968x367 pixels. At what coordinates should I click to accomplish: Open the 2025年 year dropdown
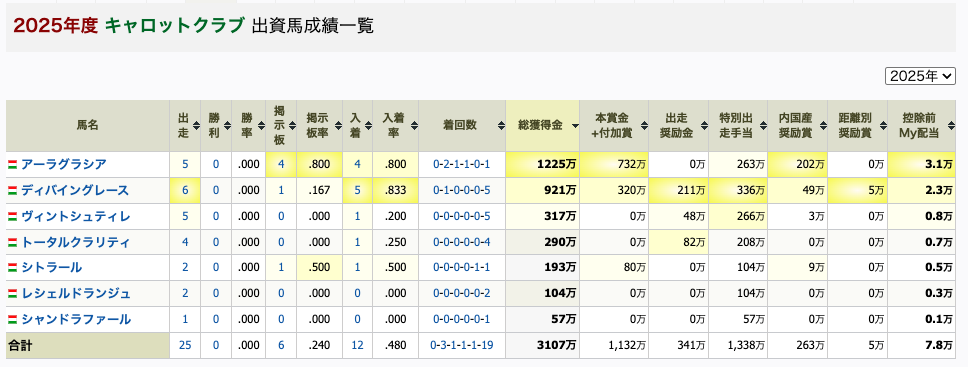920,76
